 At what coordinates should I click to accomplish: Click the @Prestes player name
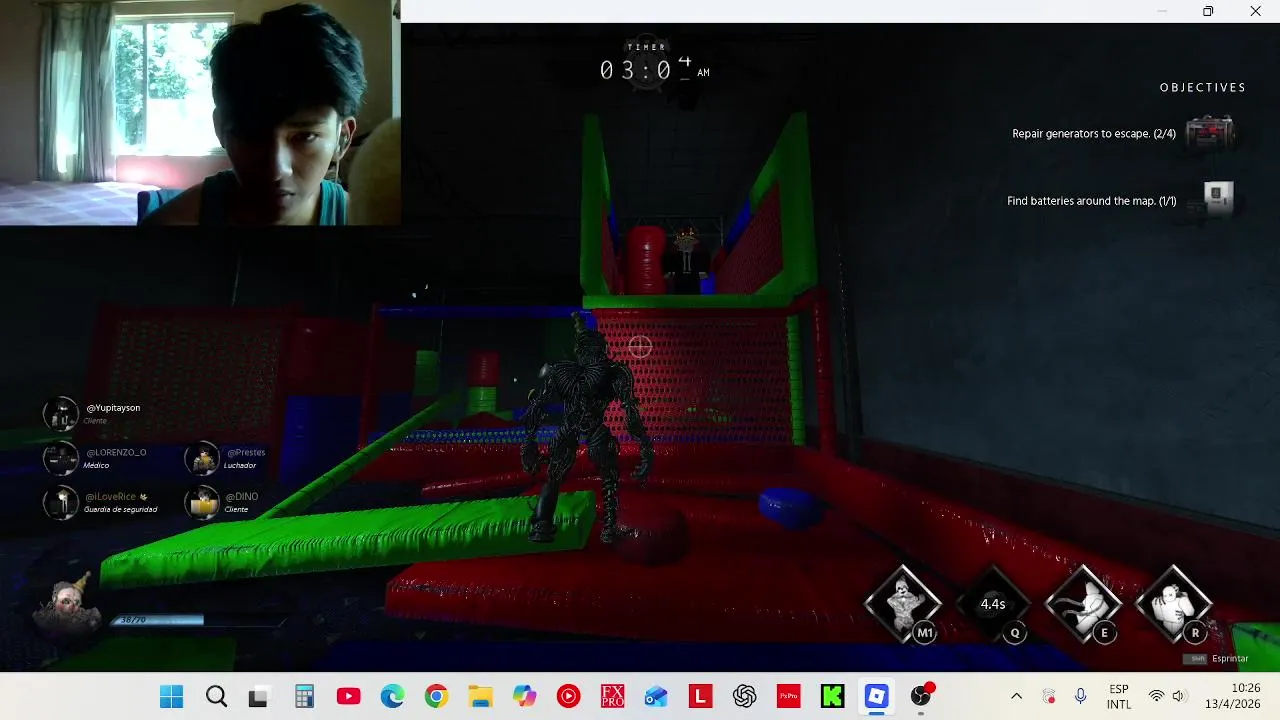(x=246, y=452)
